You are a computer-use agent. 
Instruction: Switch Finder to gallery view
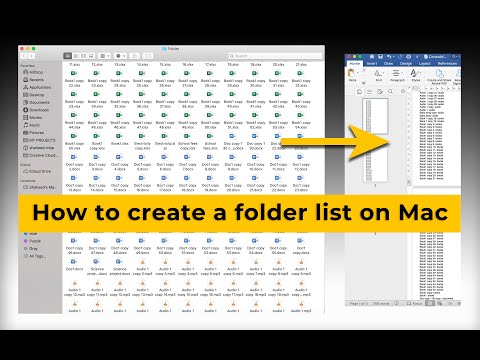(91, 56)
